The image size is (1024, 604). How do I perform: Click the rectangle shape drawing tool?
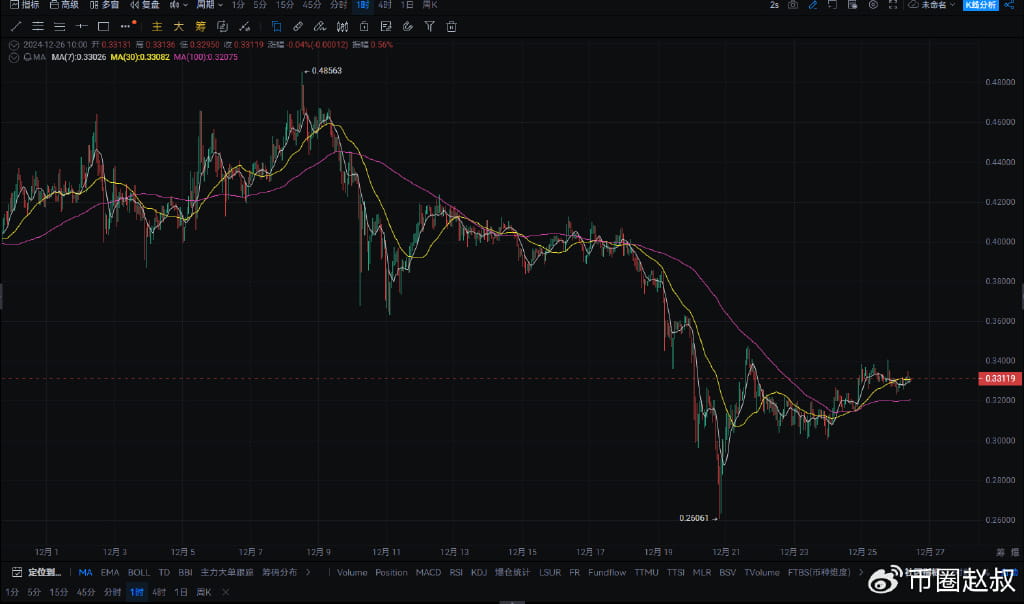point(103,26)
